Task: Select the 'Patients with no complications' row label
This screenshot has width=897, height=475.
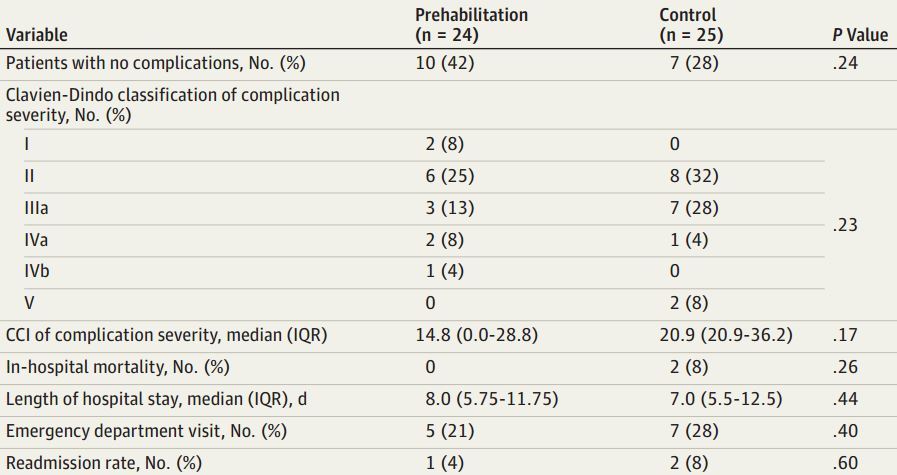Action: click(x=155, y=63)
